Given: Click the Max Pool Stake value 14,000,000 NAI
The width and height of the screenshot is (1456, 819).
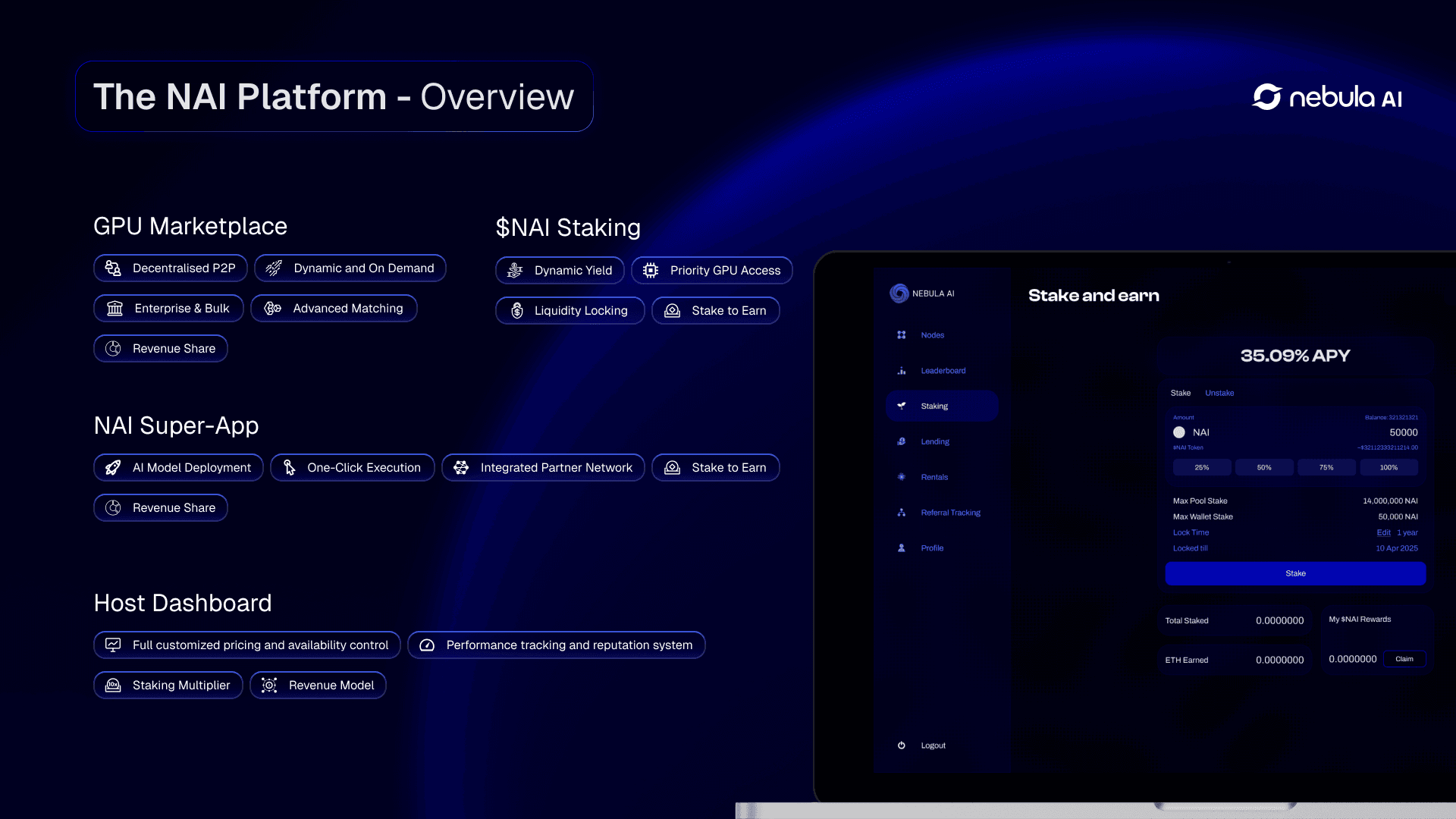Looking at the screenshot, I should click(x=1390, y=500).
